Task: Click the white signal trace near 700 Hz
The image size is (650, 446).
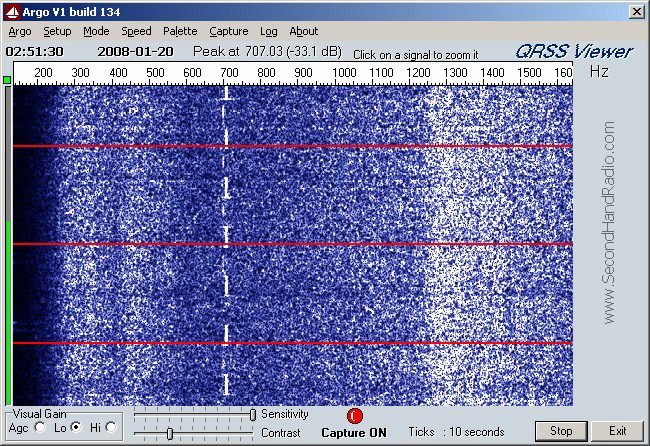Action: point(226,240)
